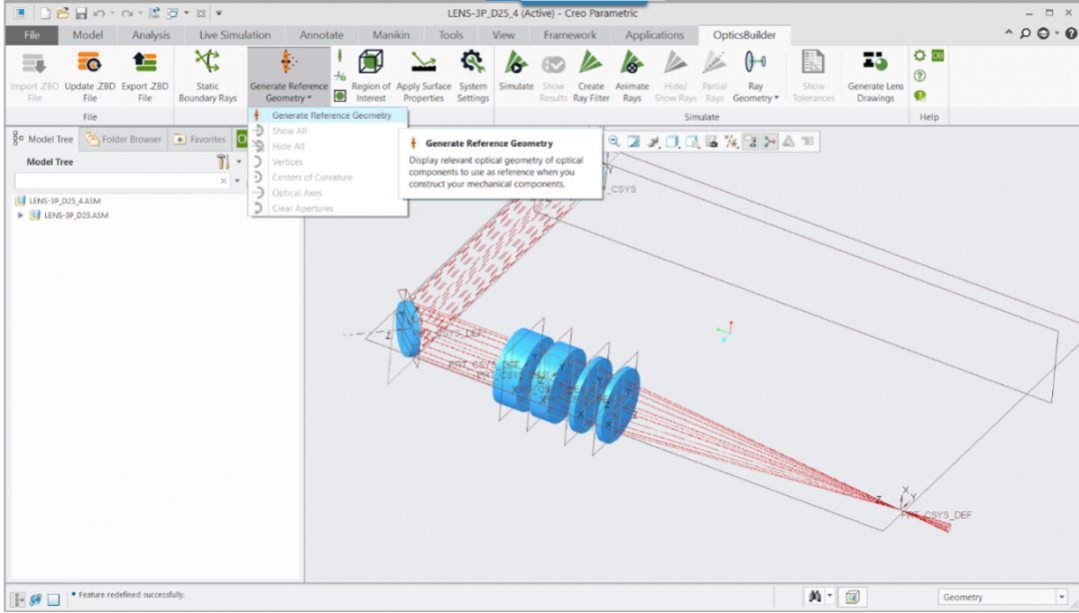Viewport: 1079px width, 613px height.
Task: Click Apply Surface Properties icon
Action: click(x=423, y=64)
